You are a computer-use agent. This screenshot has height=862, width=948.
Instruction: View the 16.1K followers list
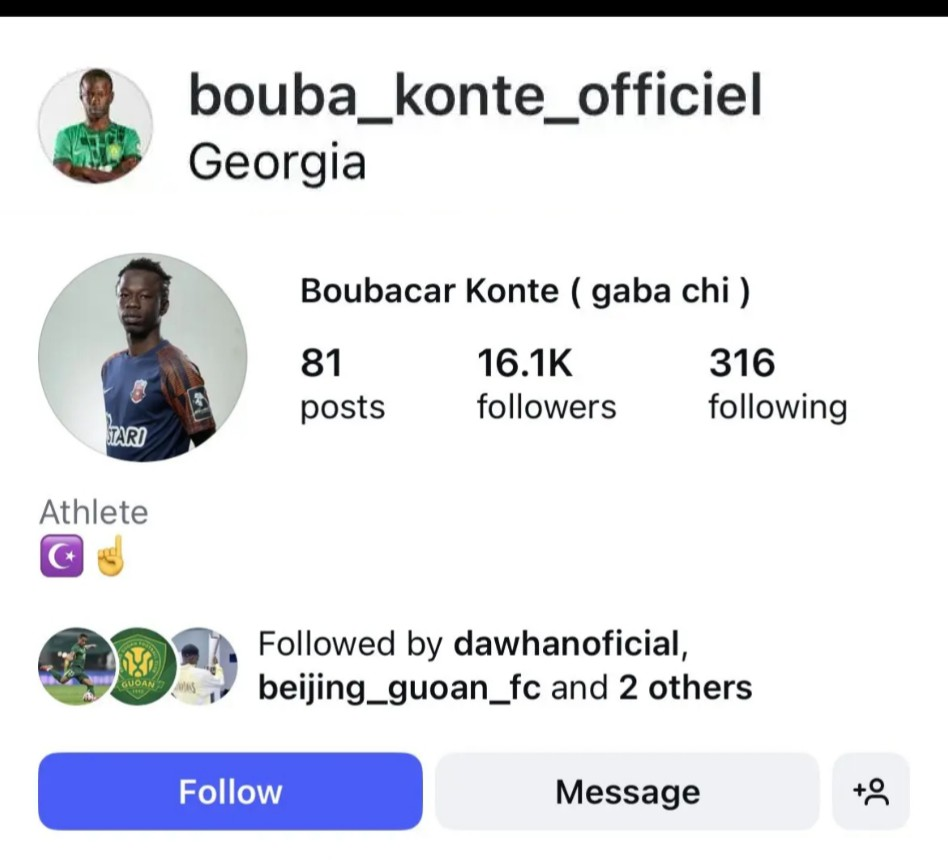coord(546,384)
